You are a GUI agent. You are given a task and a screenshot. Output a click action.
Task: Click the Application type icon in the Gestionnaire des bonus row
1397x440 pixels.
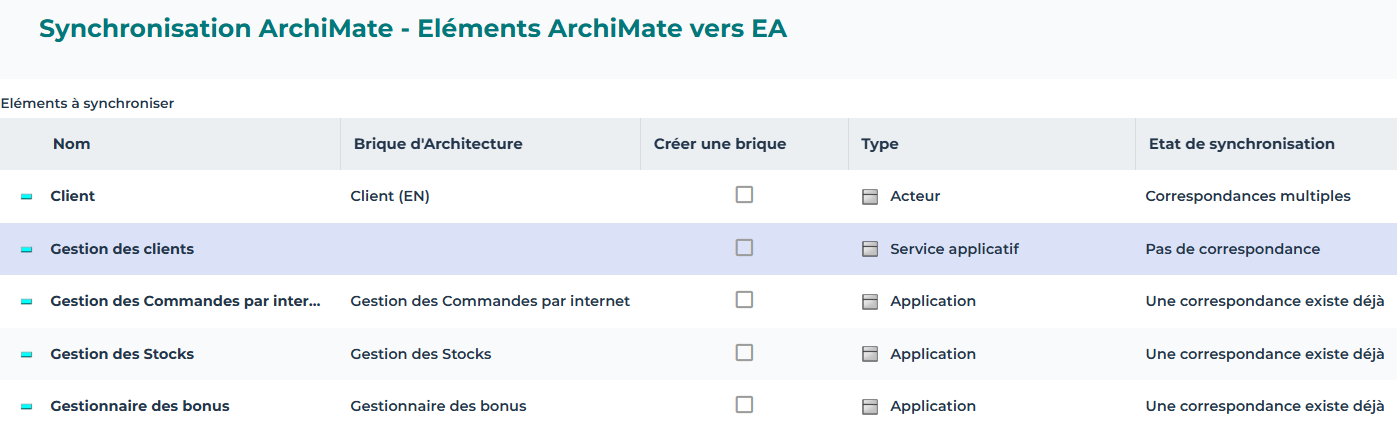pyautogui.click(x=870, y=406)
